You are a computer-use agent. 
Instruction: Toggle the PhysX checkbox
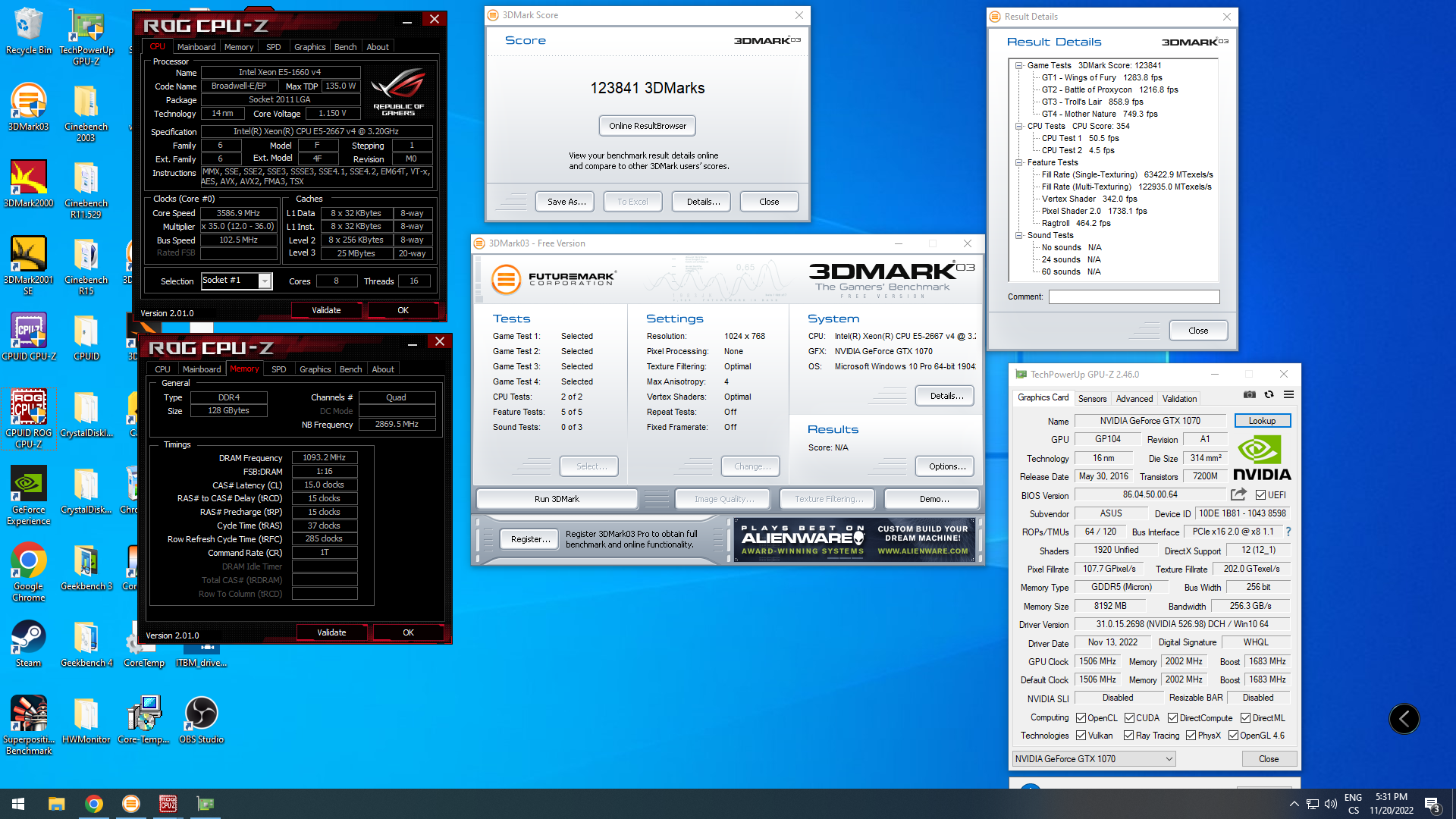click(x=1191, y=735)
